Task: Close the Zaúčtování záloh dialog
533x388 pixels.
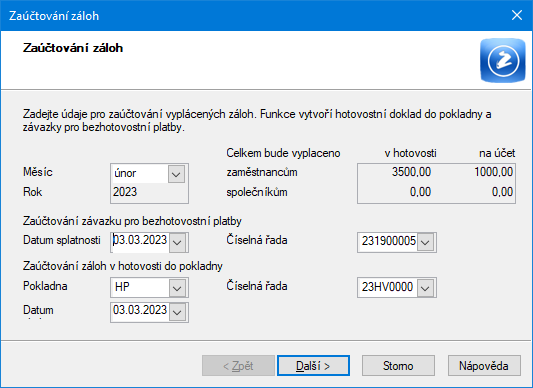Action: point(517,15)
